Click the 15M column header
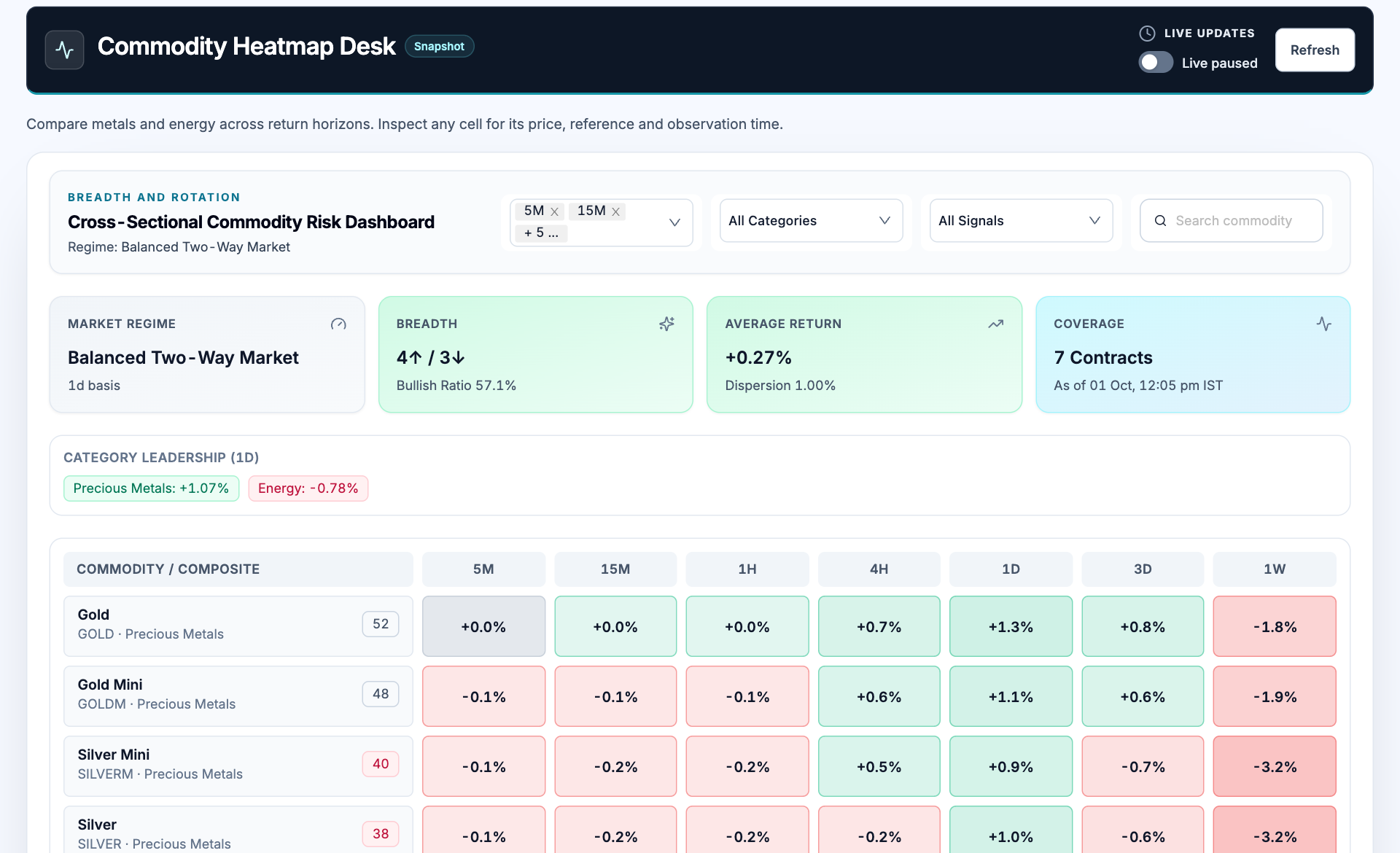This screenshot has width=1400, height=853. click(615, 569)
